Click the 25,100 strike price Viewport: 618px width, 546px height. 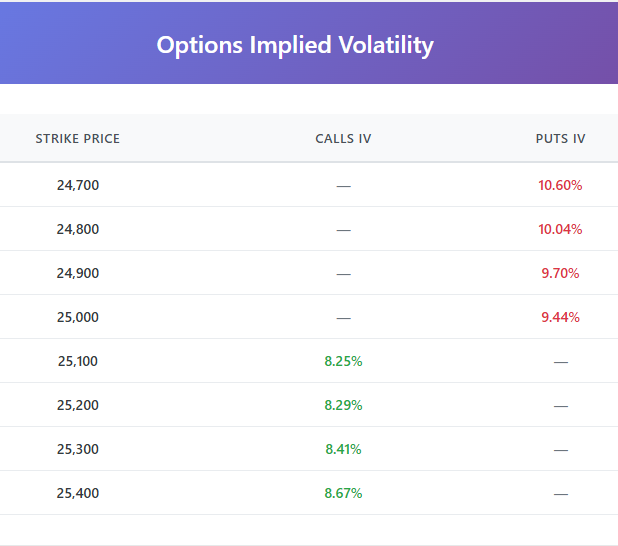pyautogui.click(x=77, y=361)
